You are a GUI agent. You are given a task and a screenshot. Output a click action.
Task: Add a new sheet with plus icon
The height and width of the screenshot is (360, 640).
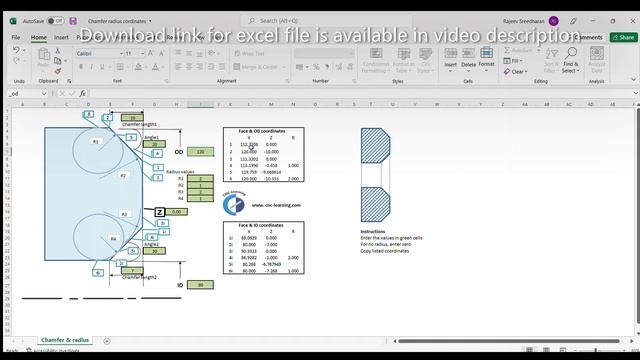pyautogui.click(x=107, y=341)
